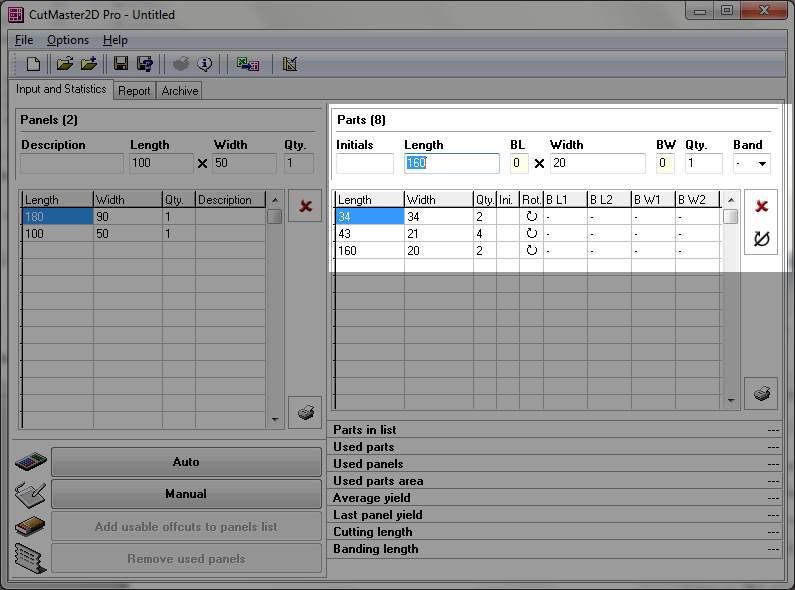Image resolution: width=795 pixels, height=590 pixels.
Task: Toggle rotation for the 160 x 20 part
Action: (531, 250)
